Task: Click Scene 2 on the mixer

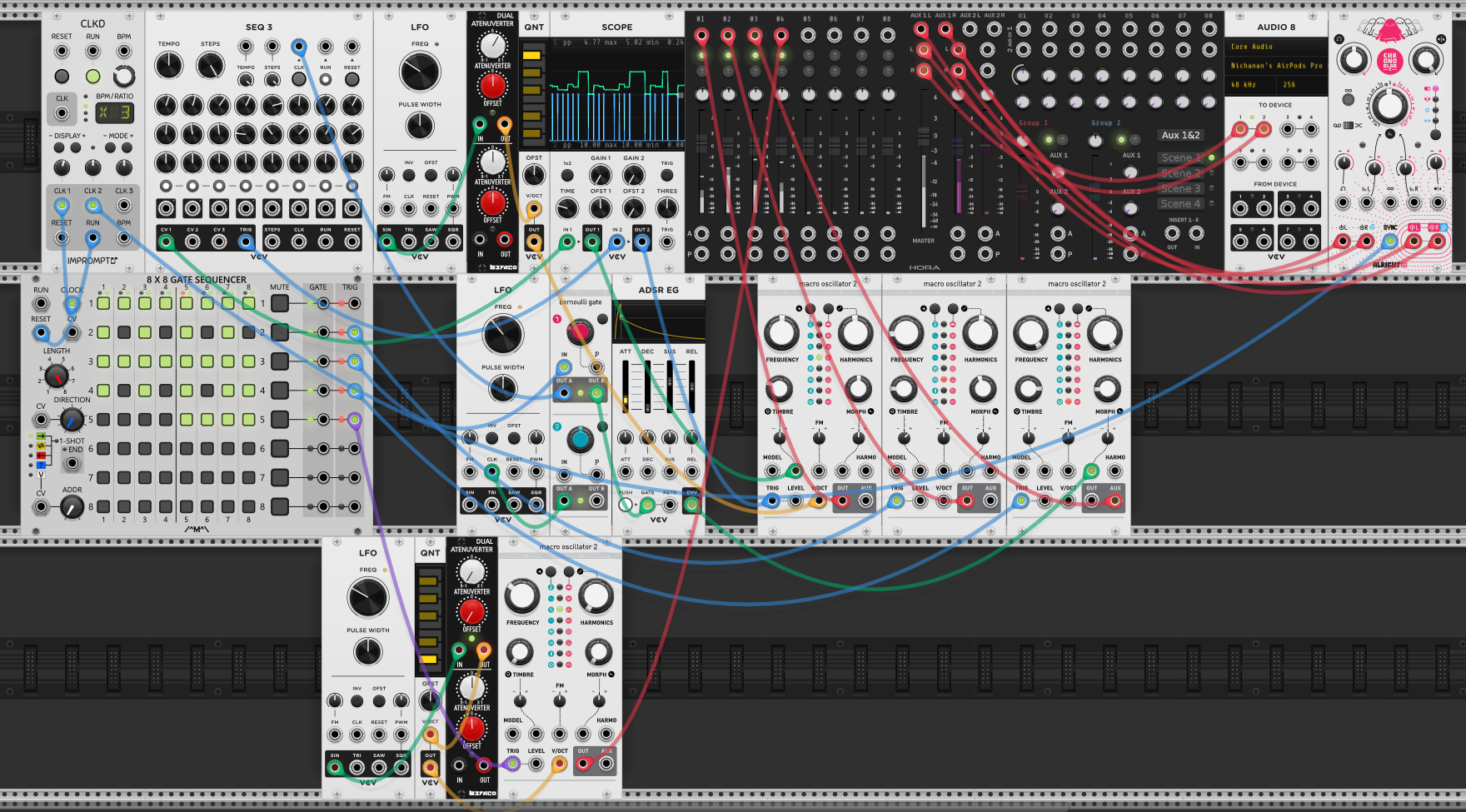Action: coord(1180,173)
